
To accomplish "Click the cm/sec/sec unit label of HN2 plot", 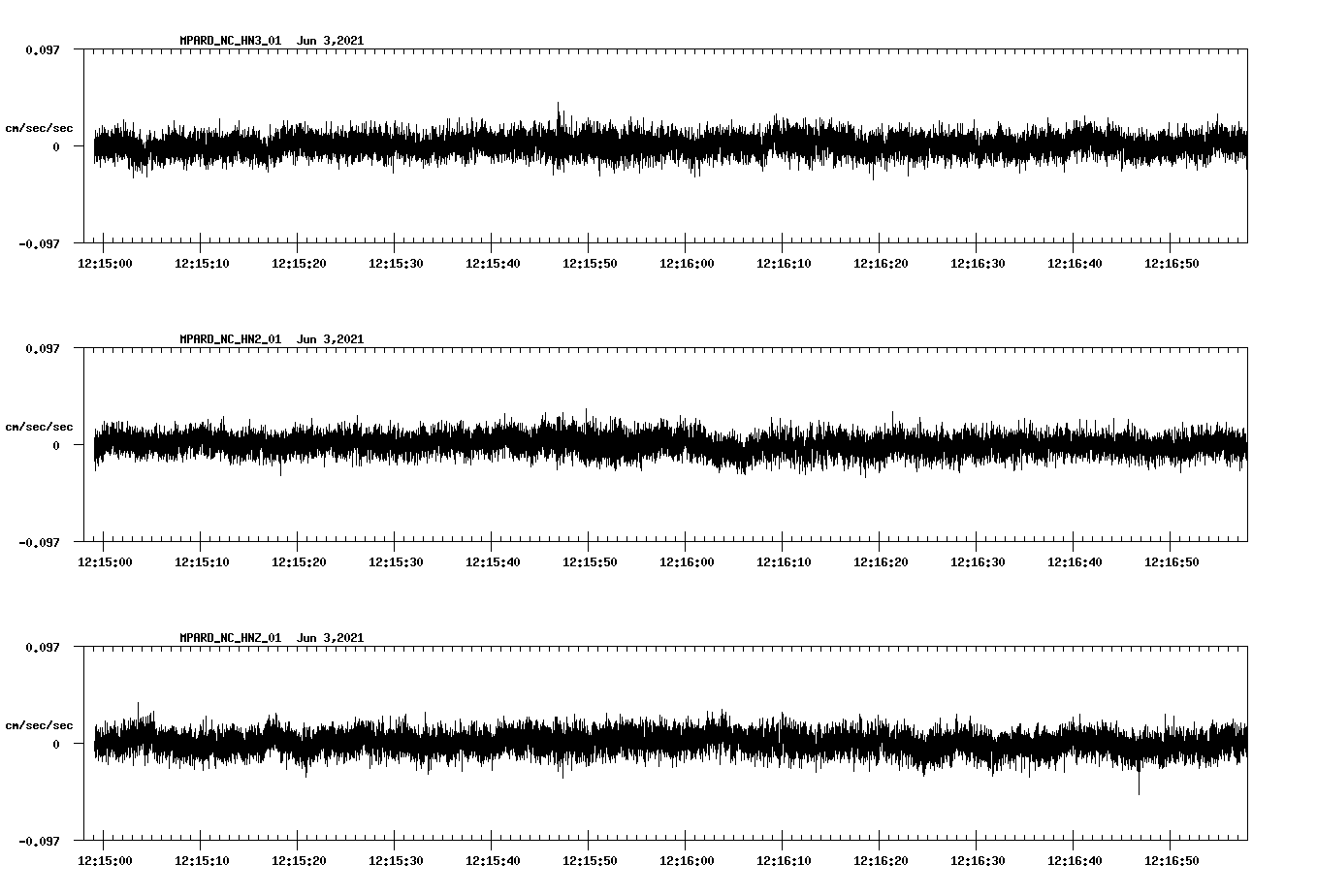I will pos(39,427).
